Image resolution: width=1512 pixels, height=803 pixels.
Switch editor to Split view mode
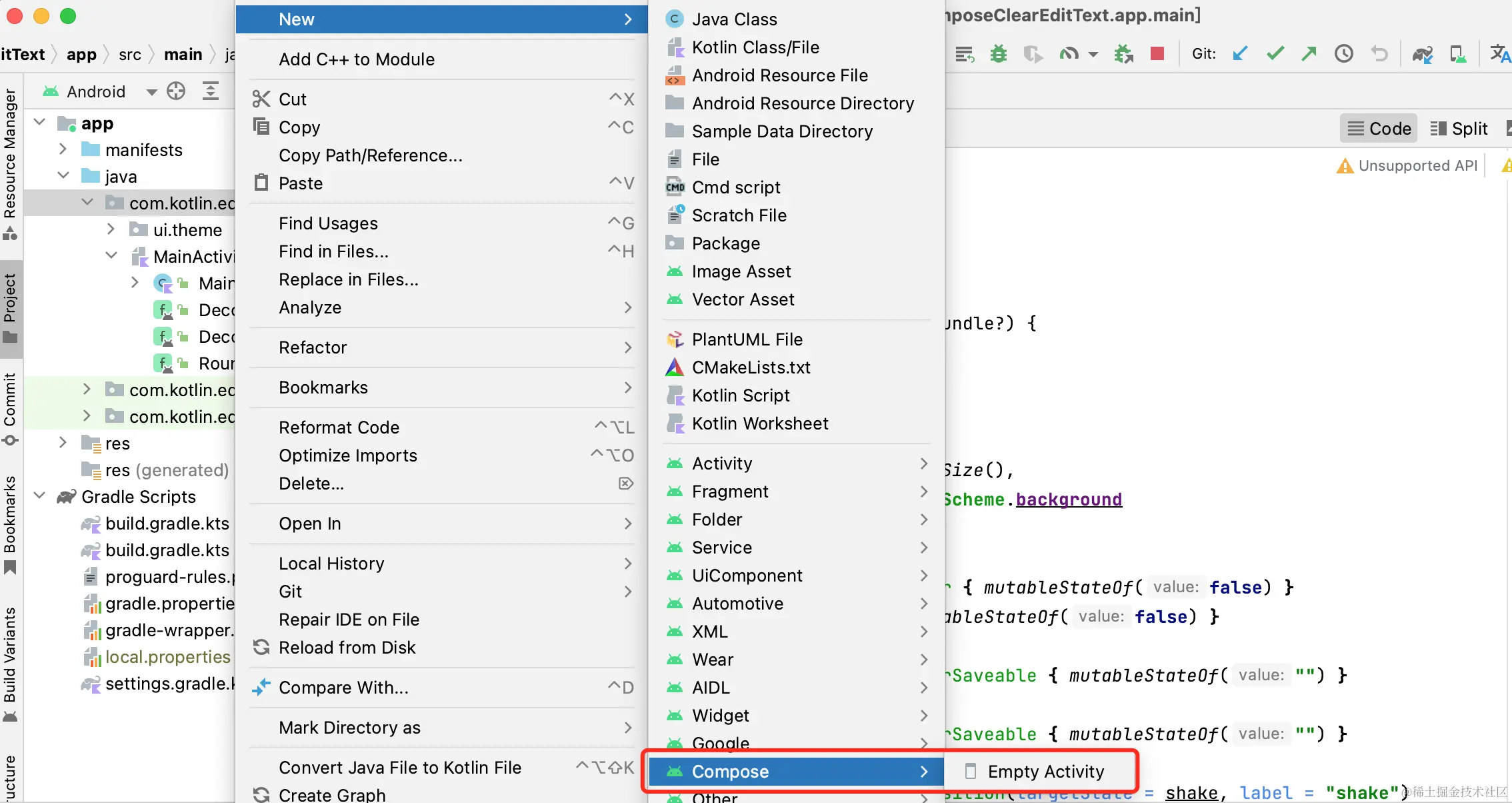[1459, 129]
